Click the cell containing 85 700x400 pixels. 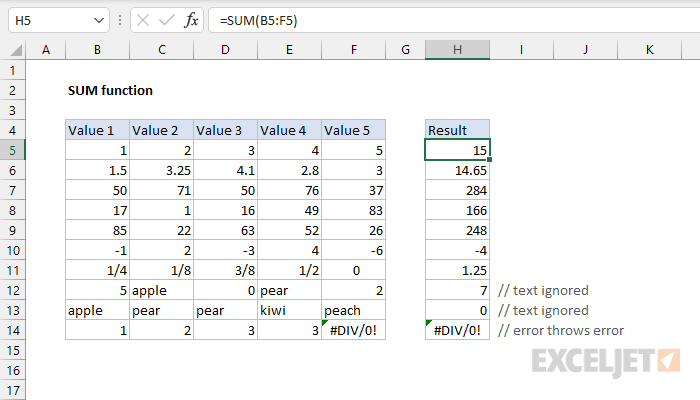pos(97,230)
